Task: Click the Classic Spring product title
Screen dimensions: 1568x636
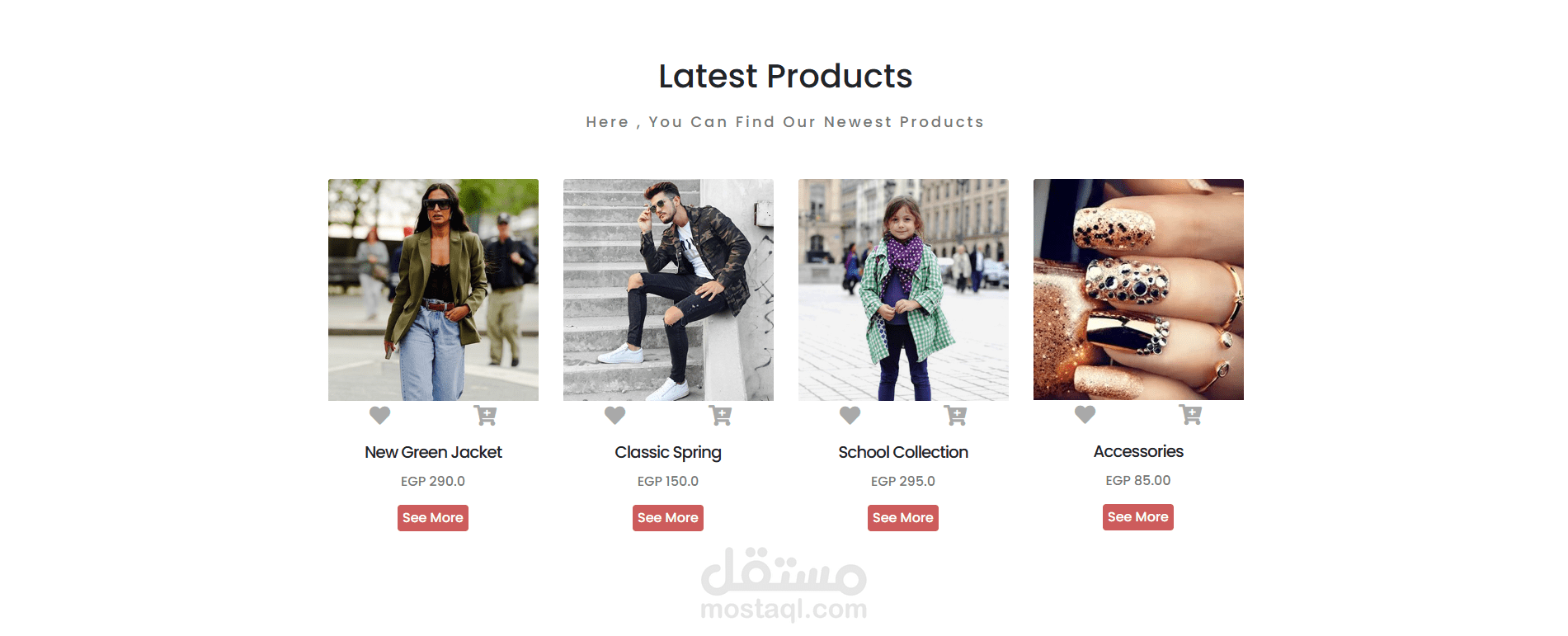Action: 668,453
